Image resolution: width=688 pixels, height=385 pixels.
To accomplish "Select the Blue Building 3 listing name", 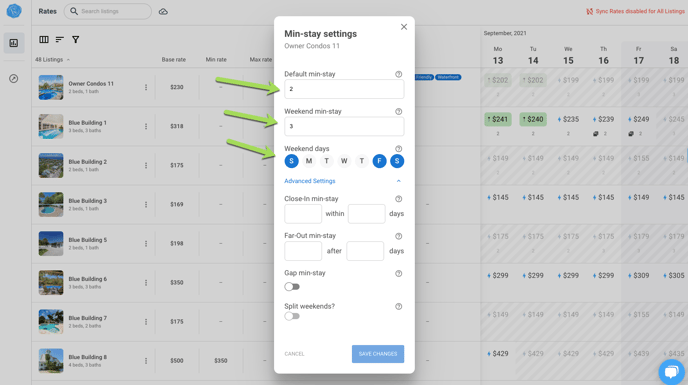I will tap(87, 201).
